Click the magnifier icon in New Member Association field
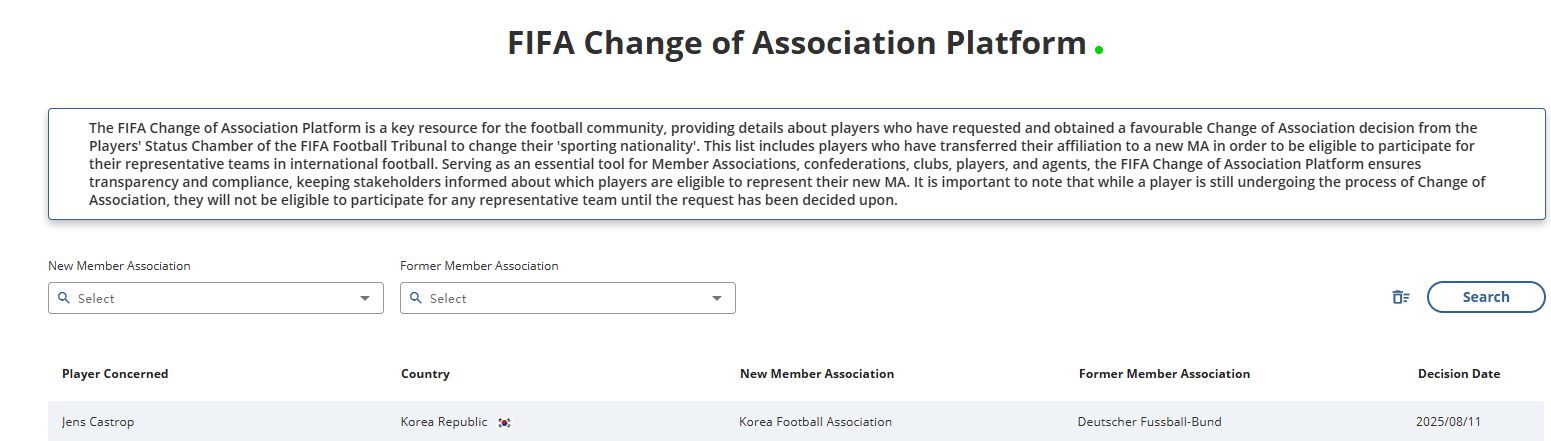1551x441 pixels. [x=64, y=298]
